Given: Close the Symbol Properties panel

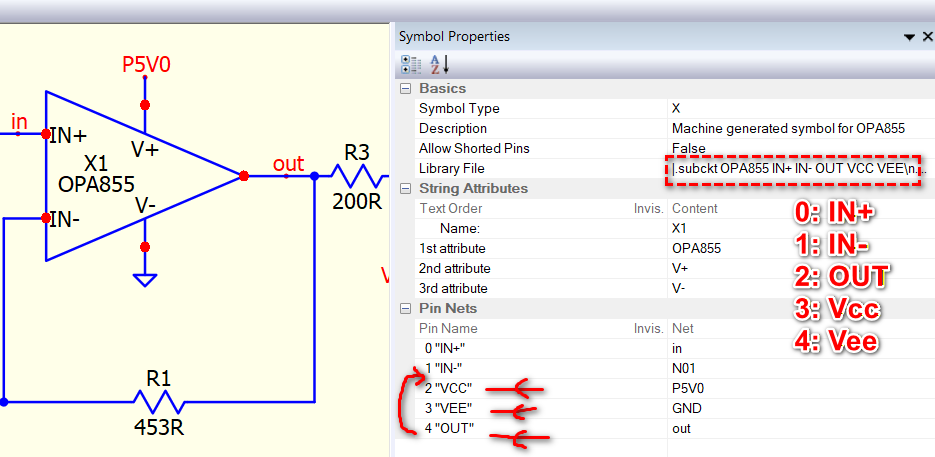Looking at the screenshot, I should point(926,37).
